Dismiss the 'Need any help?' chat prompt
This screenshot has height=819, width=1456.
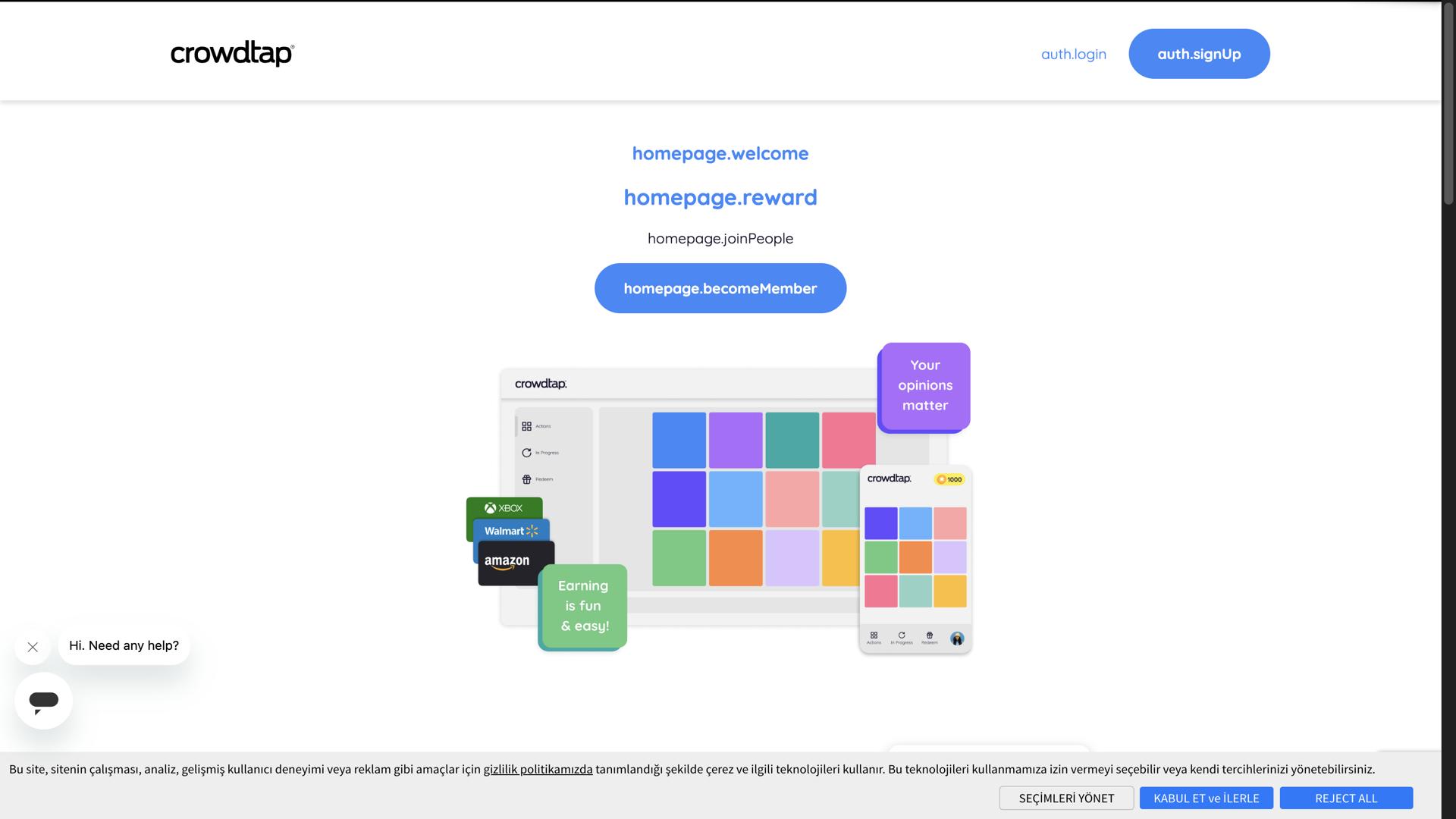(x=33, y=647)
